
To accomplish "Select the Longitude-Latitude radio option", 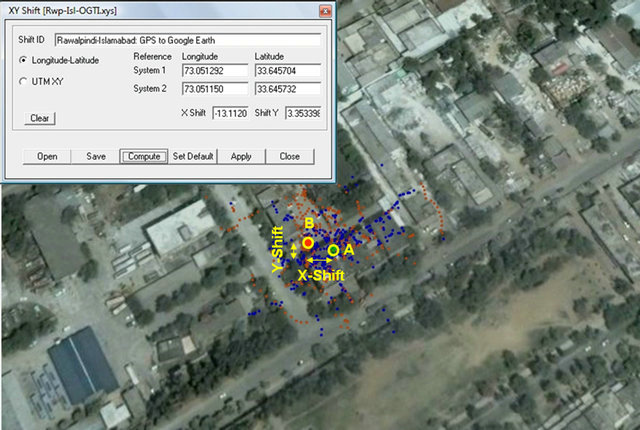I will (24, 60).
